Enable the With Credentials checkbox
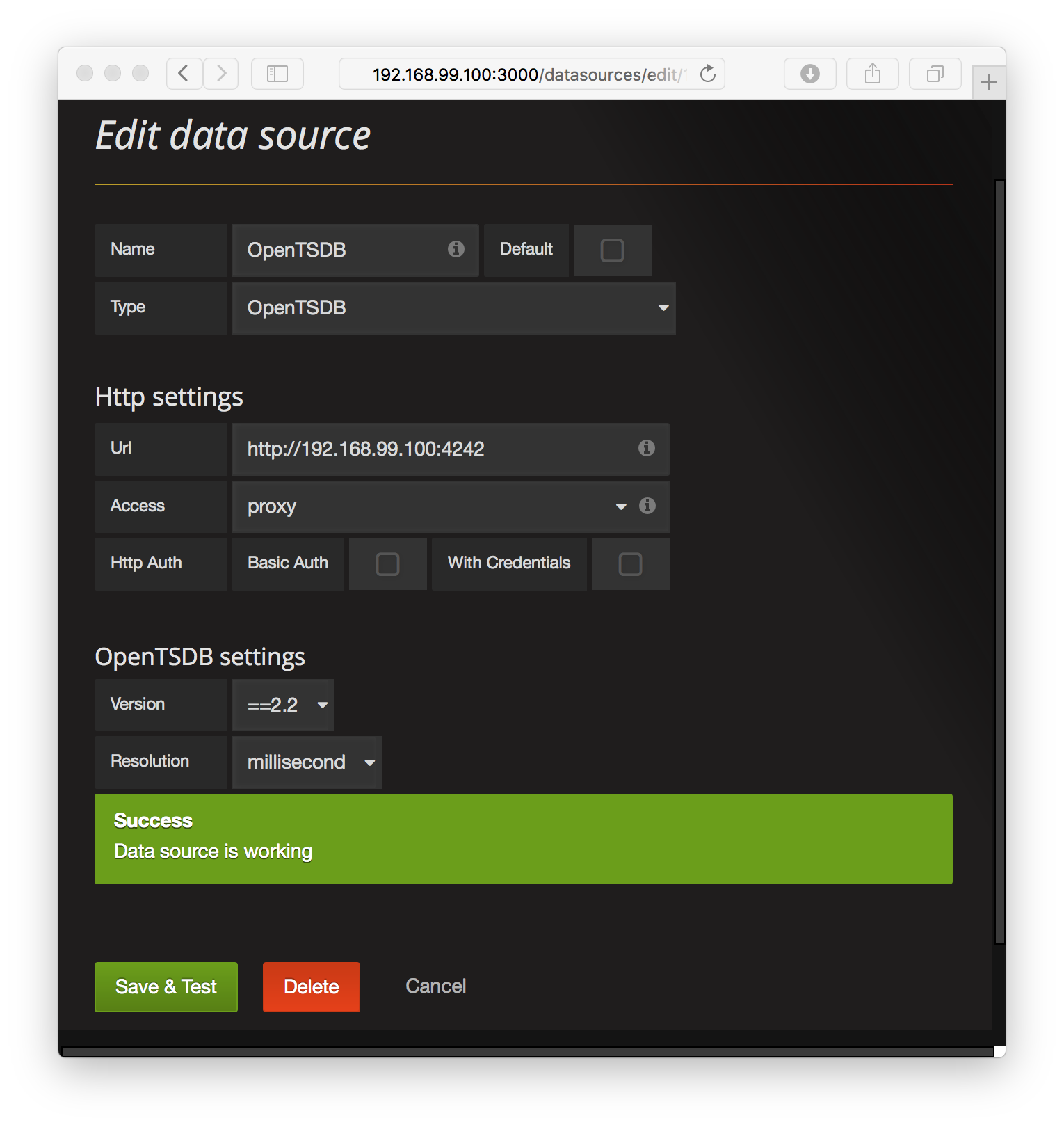The width and height of the screenshot is (1064, 1127). click(630, 564)
